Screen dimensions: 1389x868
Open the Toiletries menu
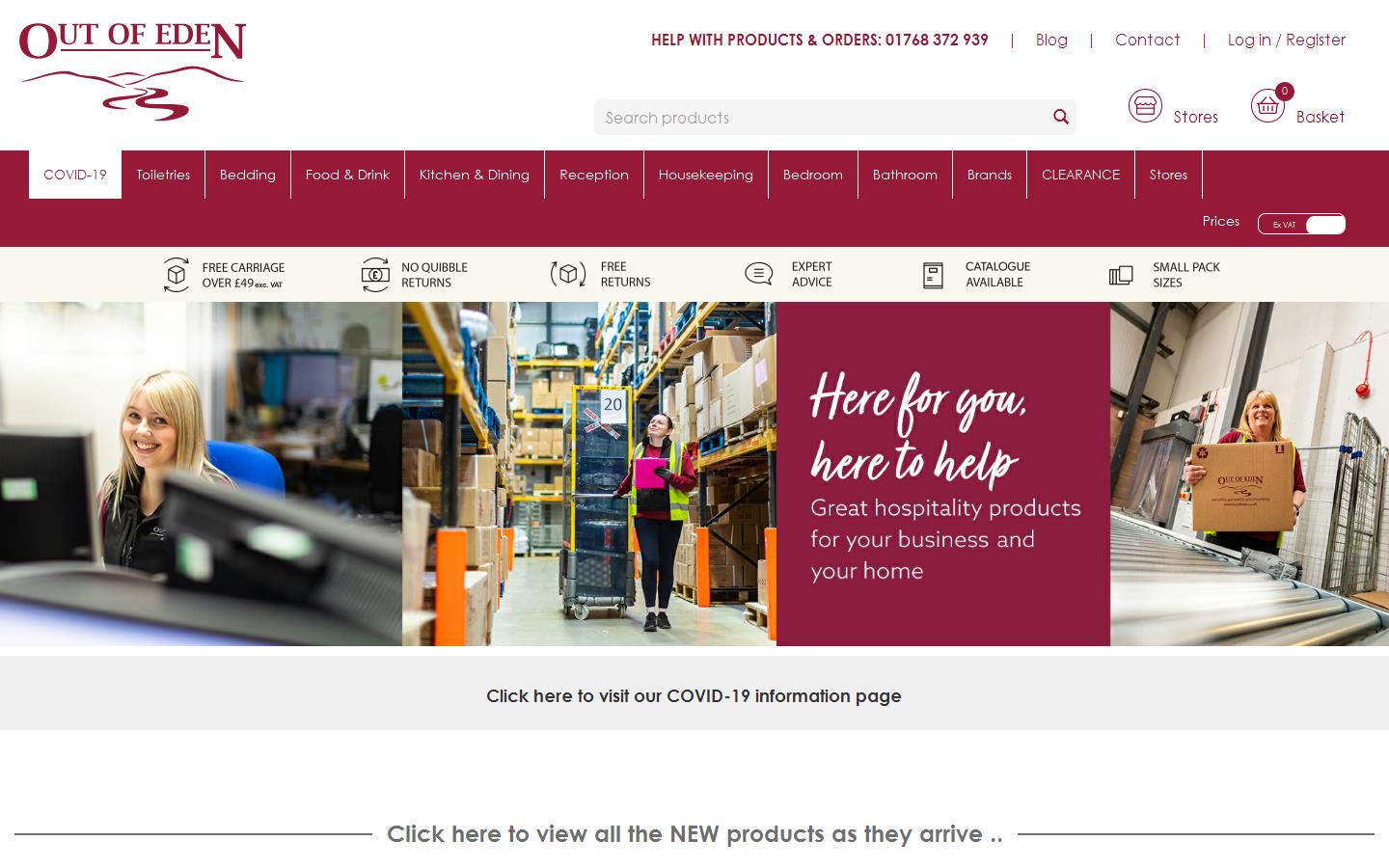point(163,175)
